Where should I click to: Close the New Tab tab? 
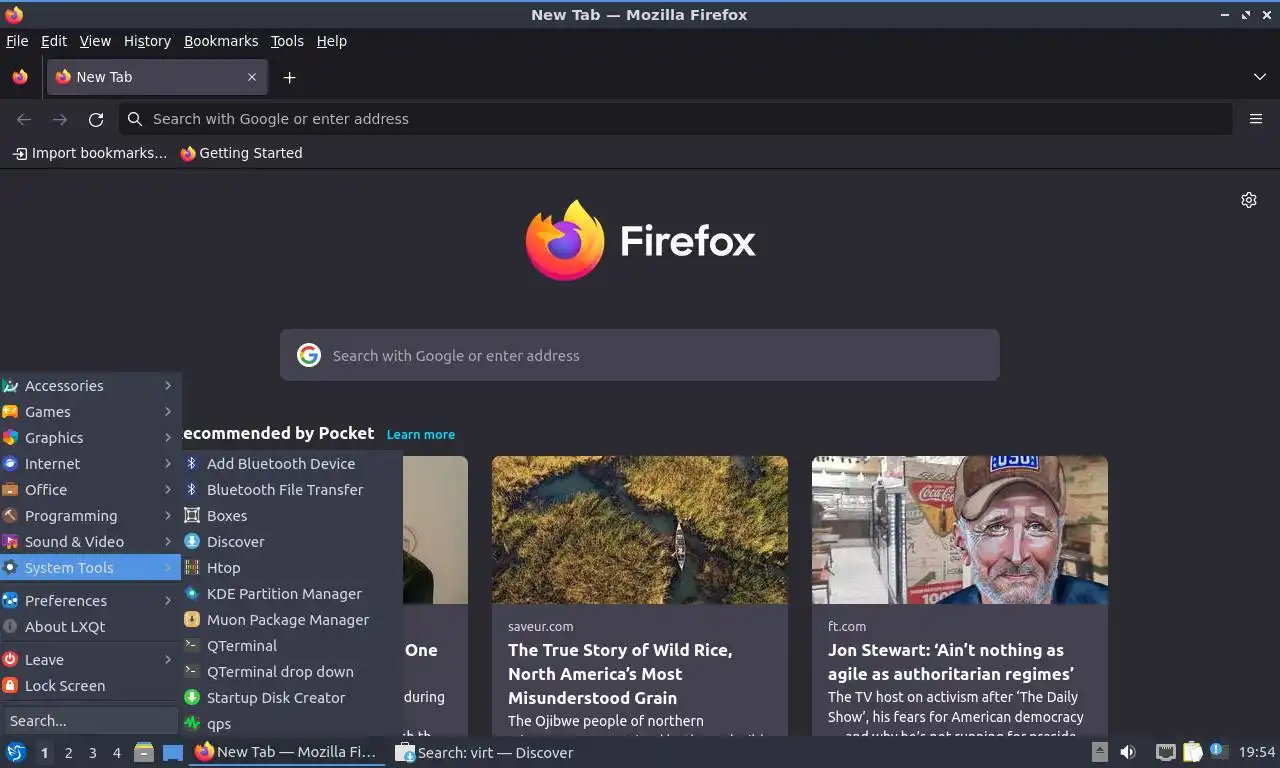[252, 77]
